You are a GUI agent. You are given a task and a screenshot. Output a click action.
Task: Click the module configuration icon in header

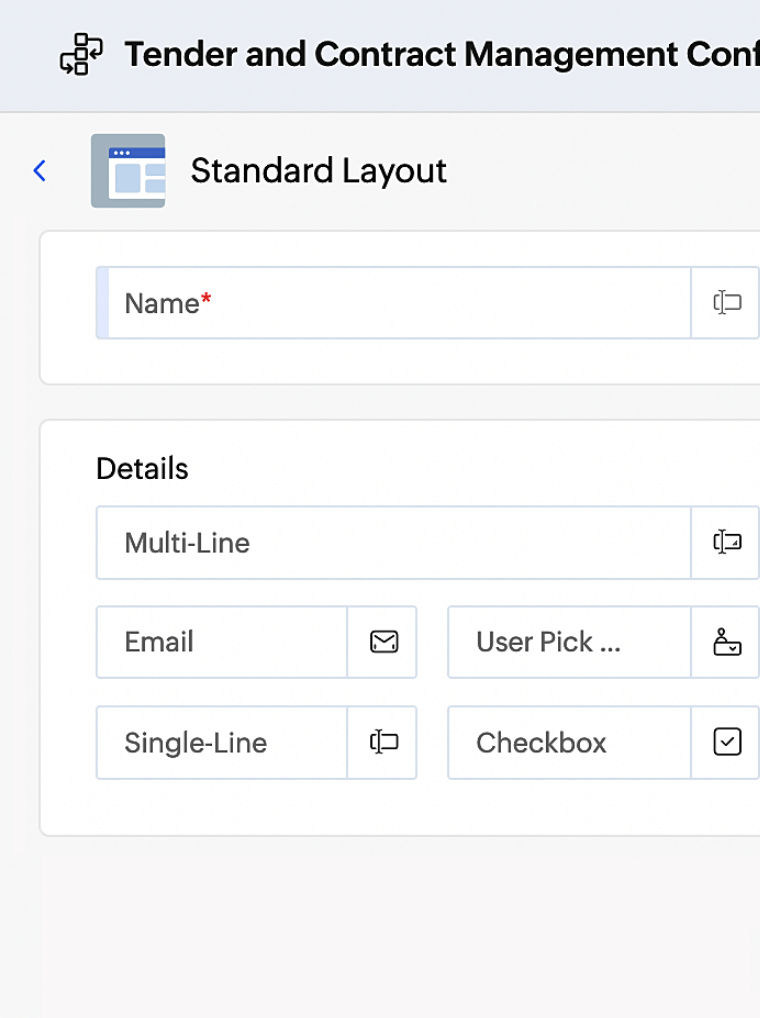(82, 55)
